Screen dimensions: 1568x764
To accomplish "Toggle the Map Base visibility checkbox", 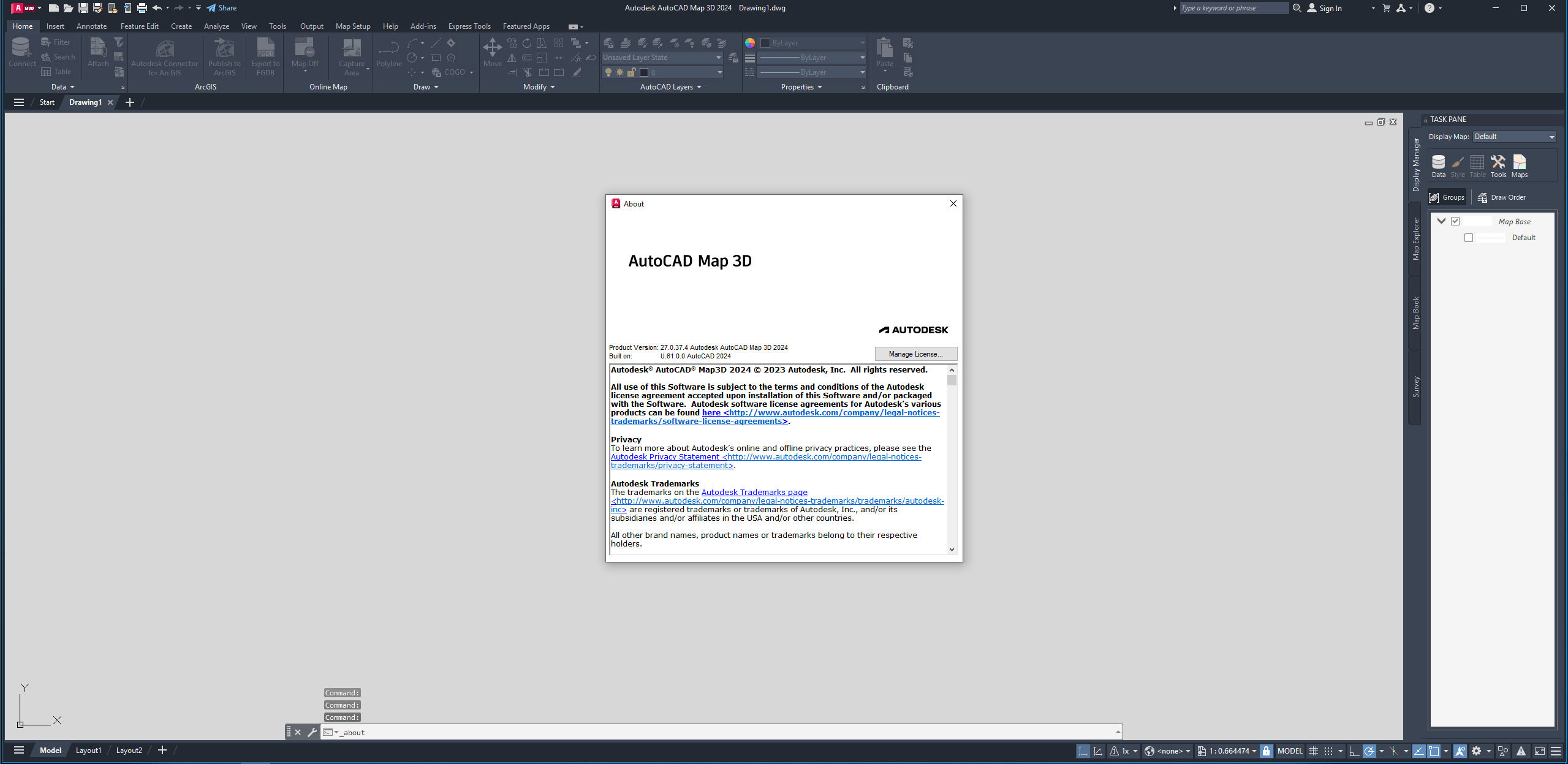I will [x=1456, y=221].
